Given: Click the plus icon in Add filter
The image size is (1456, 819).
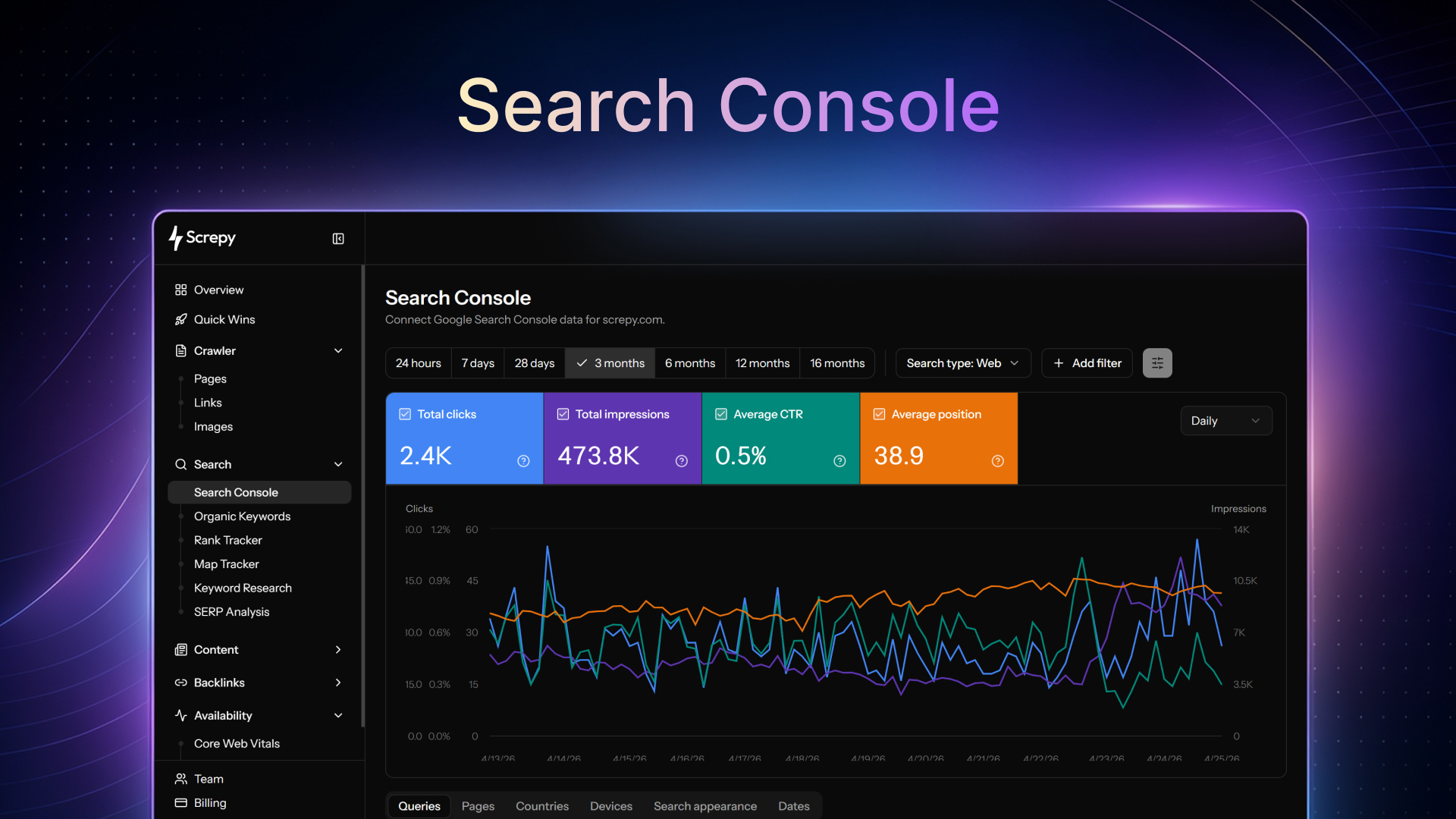Looking at the screenshot, I should click(x=1059, y=363).
